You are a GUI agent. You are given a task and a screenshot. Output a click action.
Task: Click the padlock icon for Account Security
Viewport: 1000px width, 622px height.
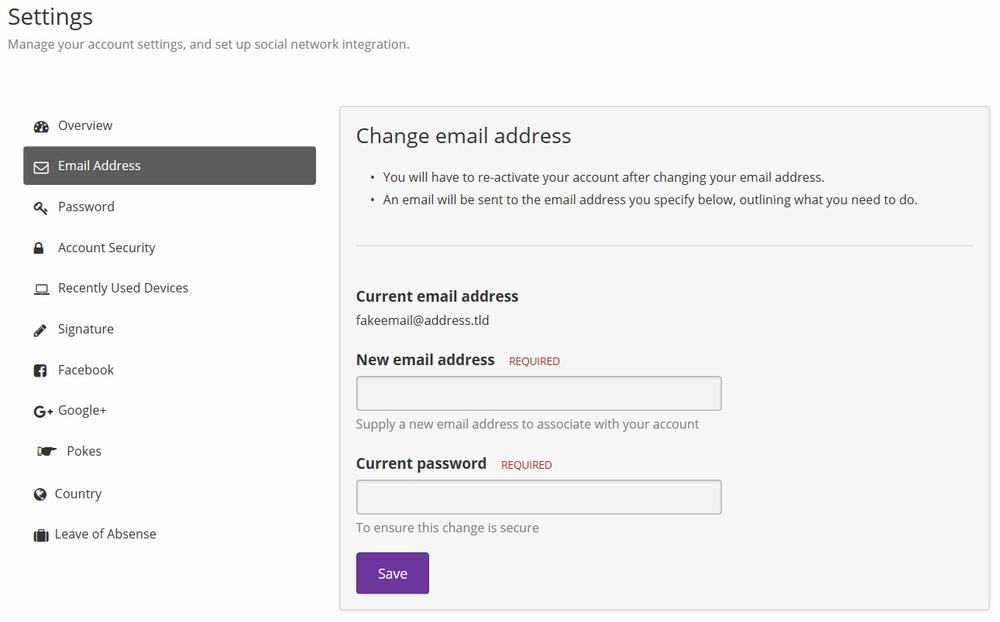pyautogui.click(x=38, y=248)
